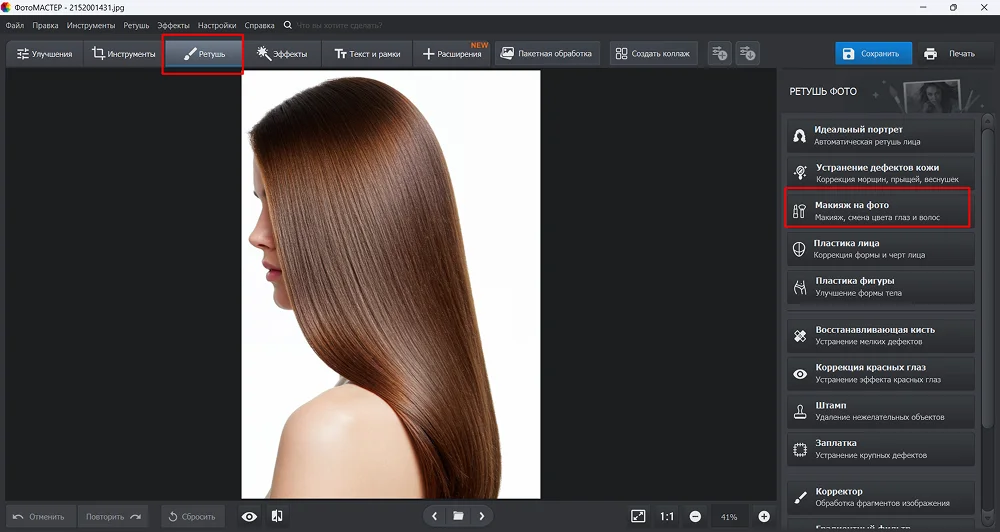1000x532 pixels.
Task: Click the РЕТУШЬ ФОТО panel header
Action: 823,92
